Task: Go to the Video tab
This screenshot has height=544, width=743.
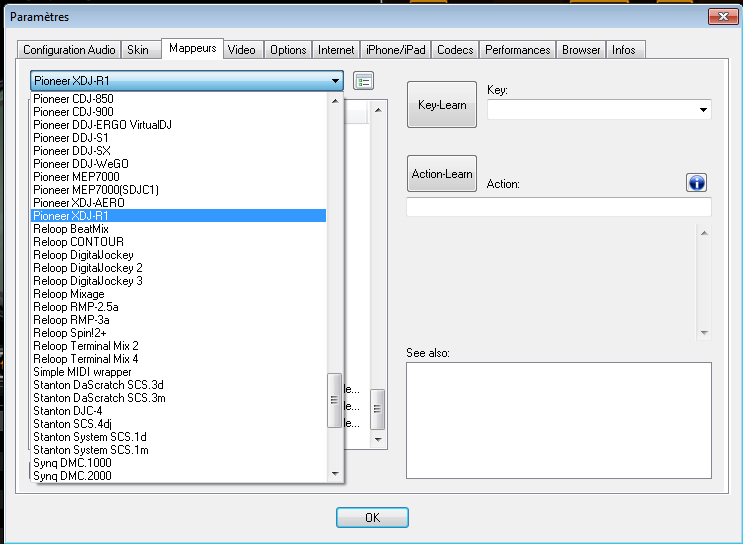Action: tap(241, 50)
